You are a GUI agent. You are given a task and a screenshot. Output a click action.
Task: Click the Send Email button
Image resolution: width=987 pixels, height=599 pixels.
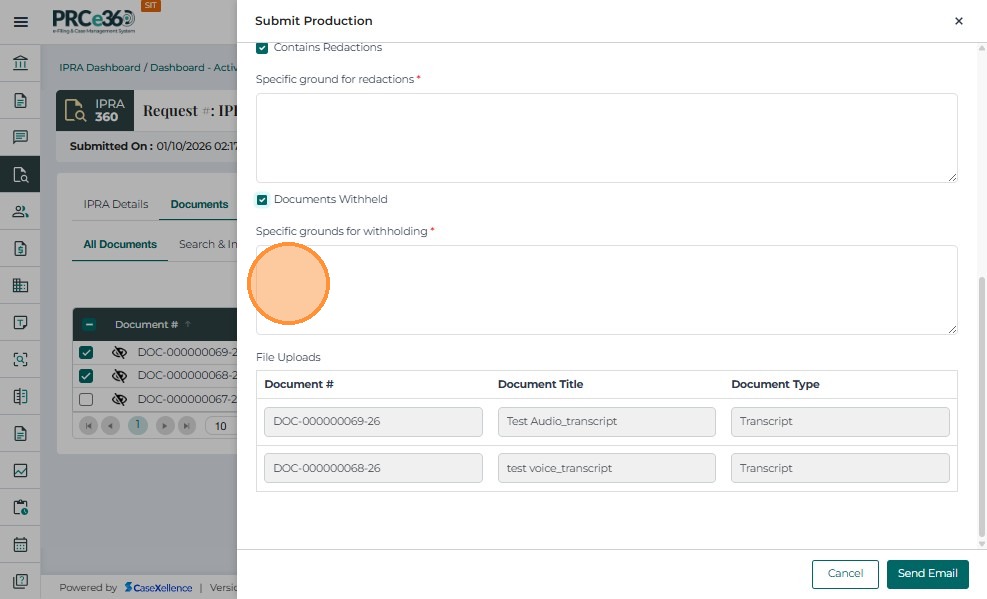(927, 573)
